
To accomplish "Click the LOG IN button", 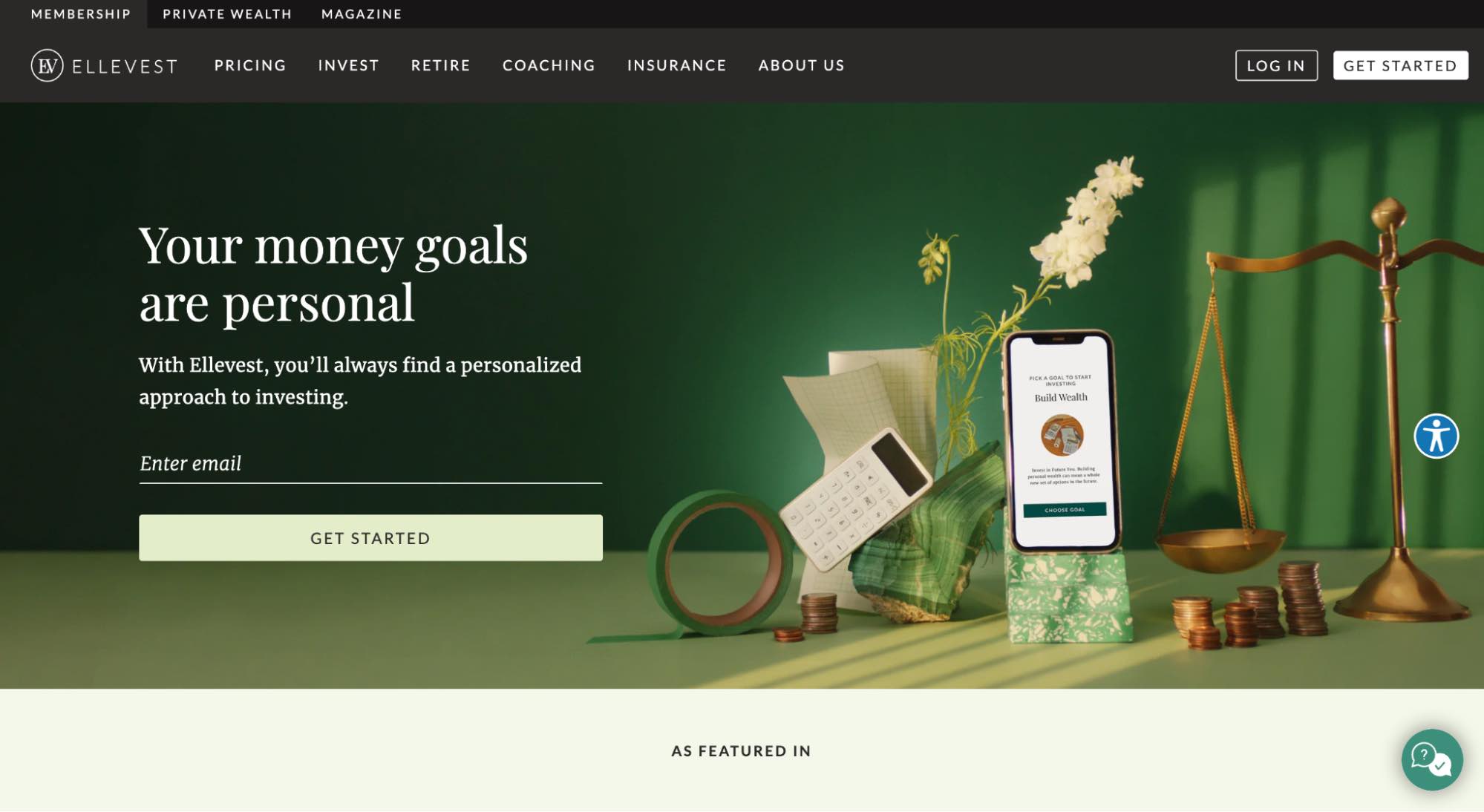I will tap(1276, 64).
